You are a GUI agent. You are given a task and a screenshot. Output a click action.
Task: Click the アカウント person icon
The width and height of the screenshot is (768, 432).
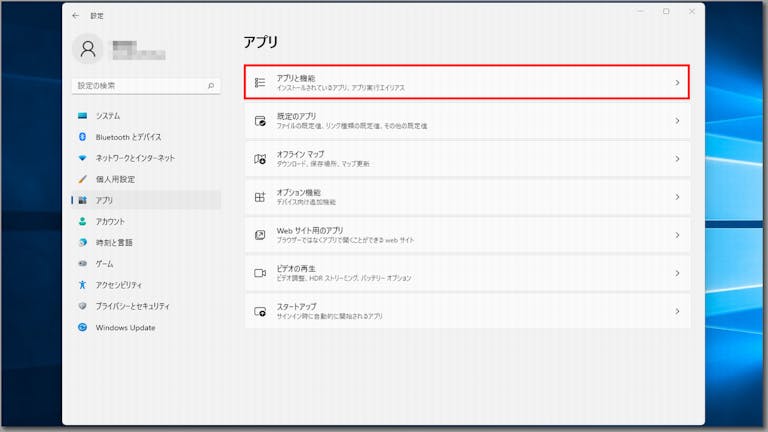(82, 221)
